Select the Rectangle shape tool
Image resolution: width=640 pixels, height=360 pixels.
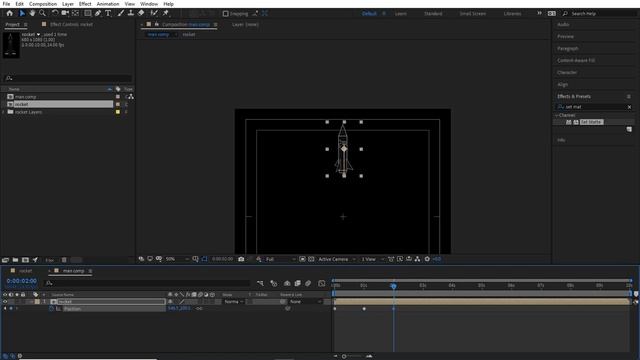coord(87,13)
